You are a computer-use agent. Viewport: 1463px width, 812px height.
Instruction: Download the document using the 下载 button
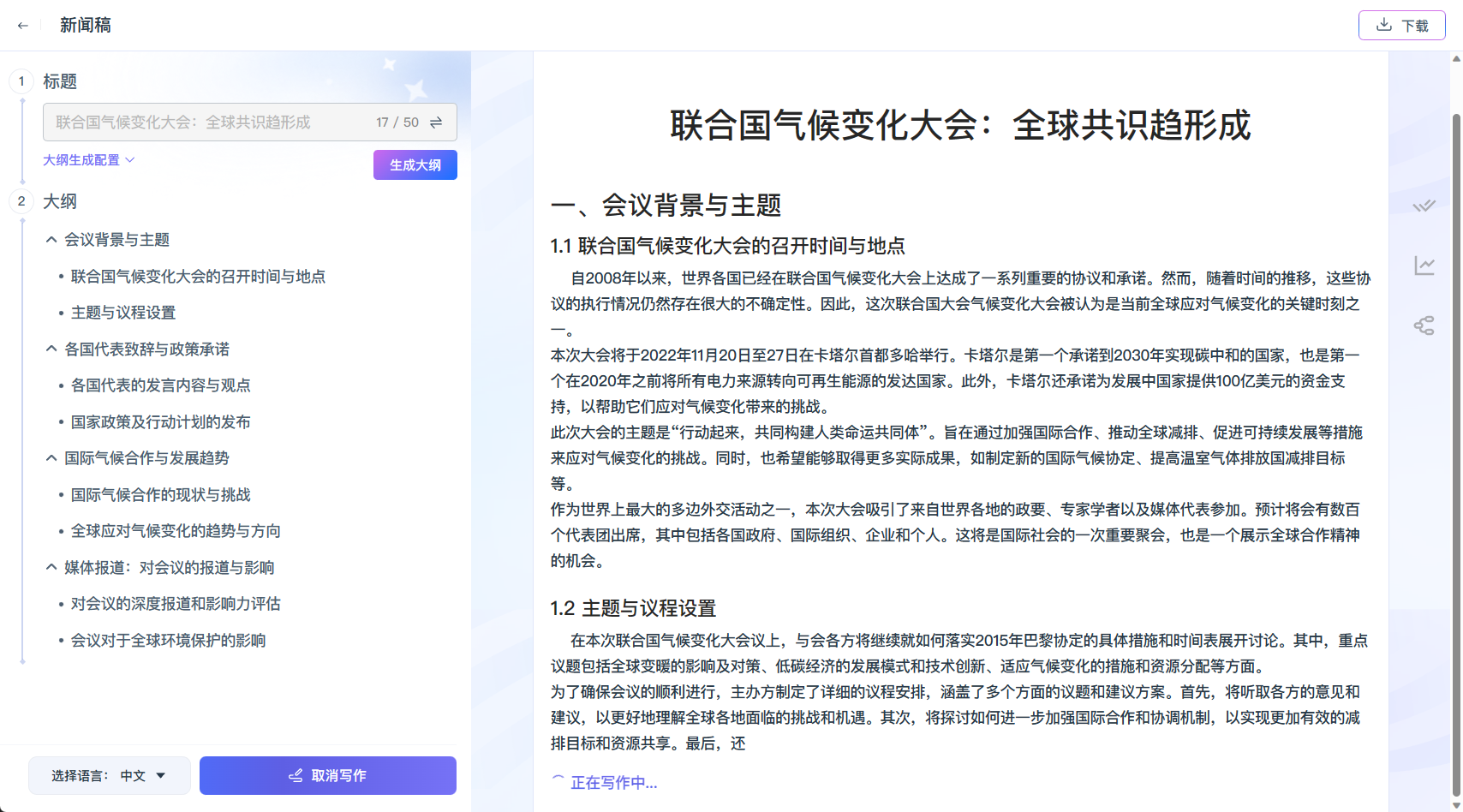click(1401, 26)
